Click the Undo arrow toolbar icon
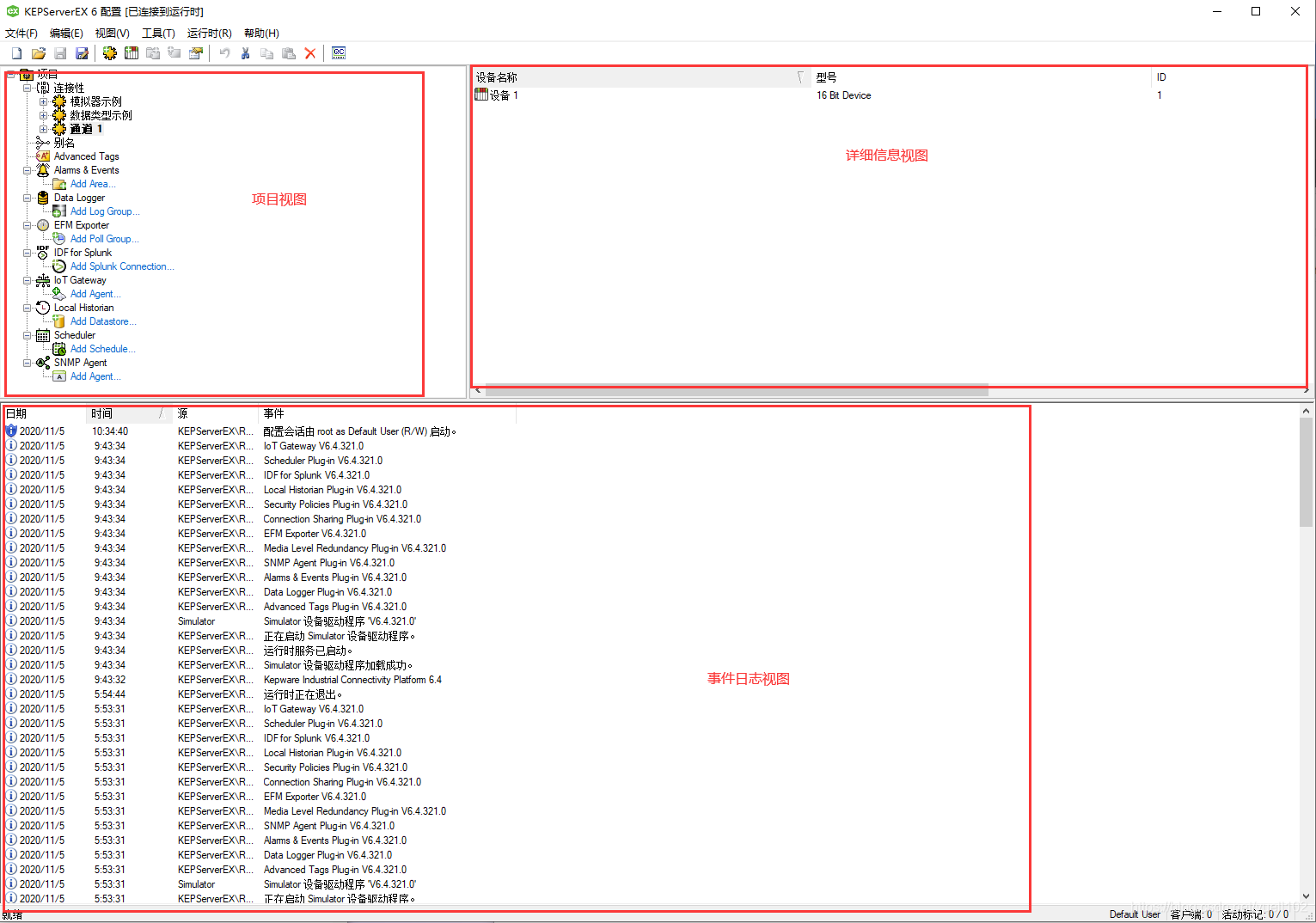This screenshot has width=1316, height=923. (x=224, y=53)
